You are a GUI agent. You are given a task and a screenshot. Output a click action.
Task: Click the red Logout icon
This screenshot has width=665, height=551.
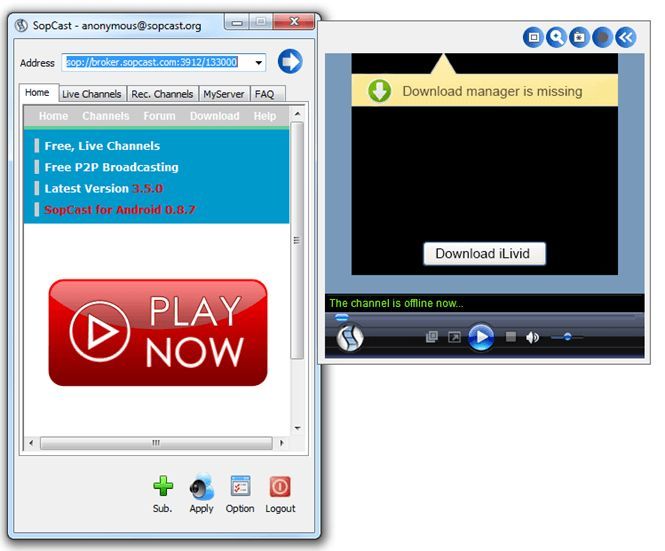tap(280, 486)
